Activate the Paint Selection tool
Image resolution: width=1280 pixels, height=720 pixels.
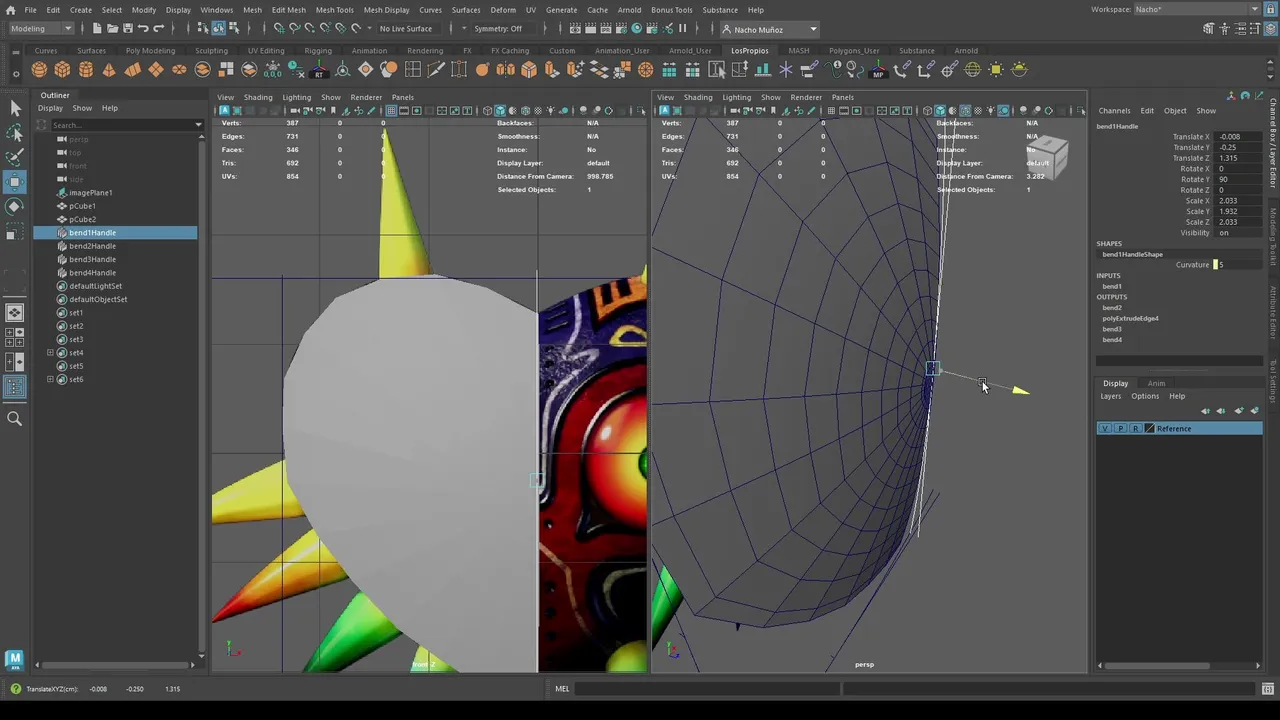coord(15,157)
